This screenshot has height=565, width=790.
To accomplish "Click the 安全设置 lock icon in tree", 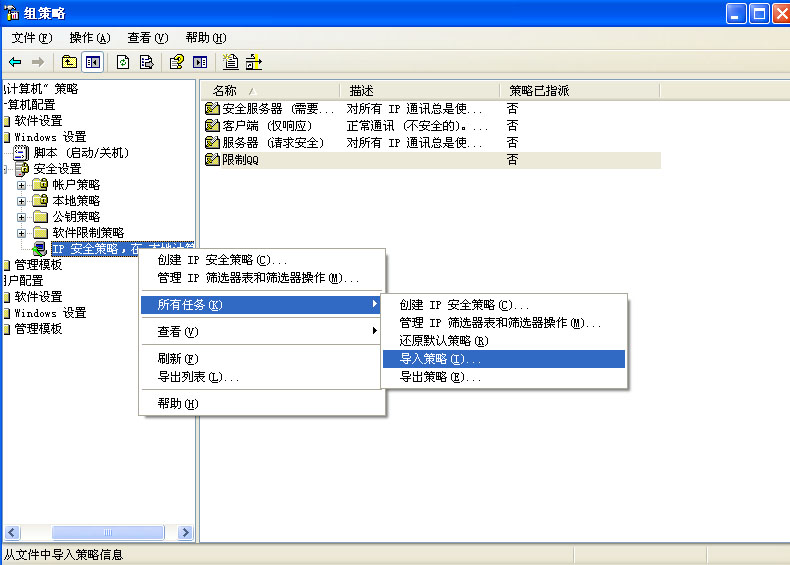I will point(22,168).
